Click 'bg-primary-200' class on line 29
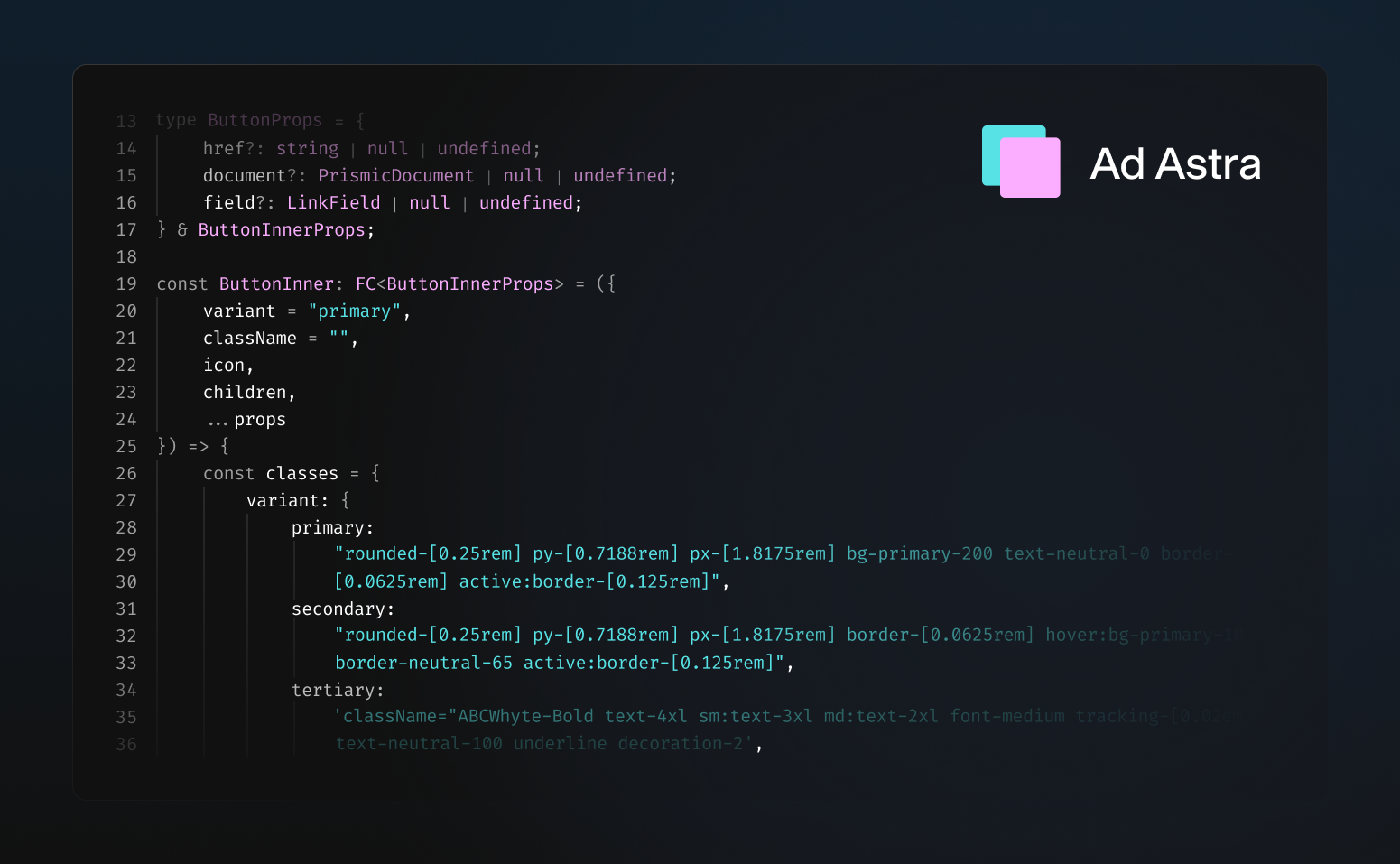 (919, 553)
